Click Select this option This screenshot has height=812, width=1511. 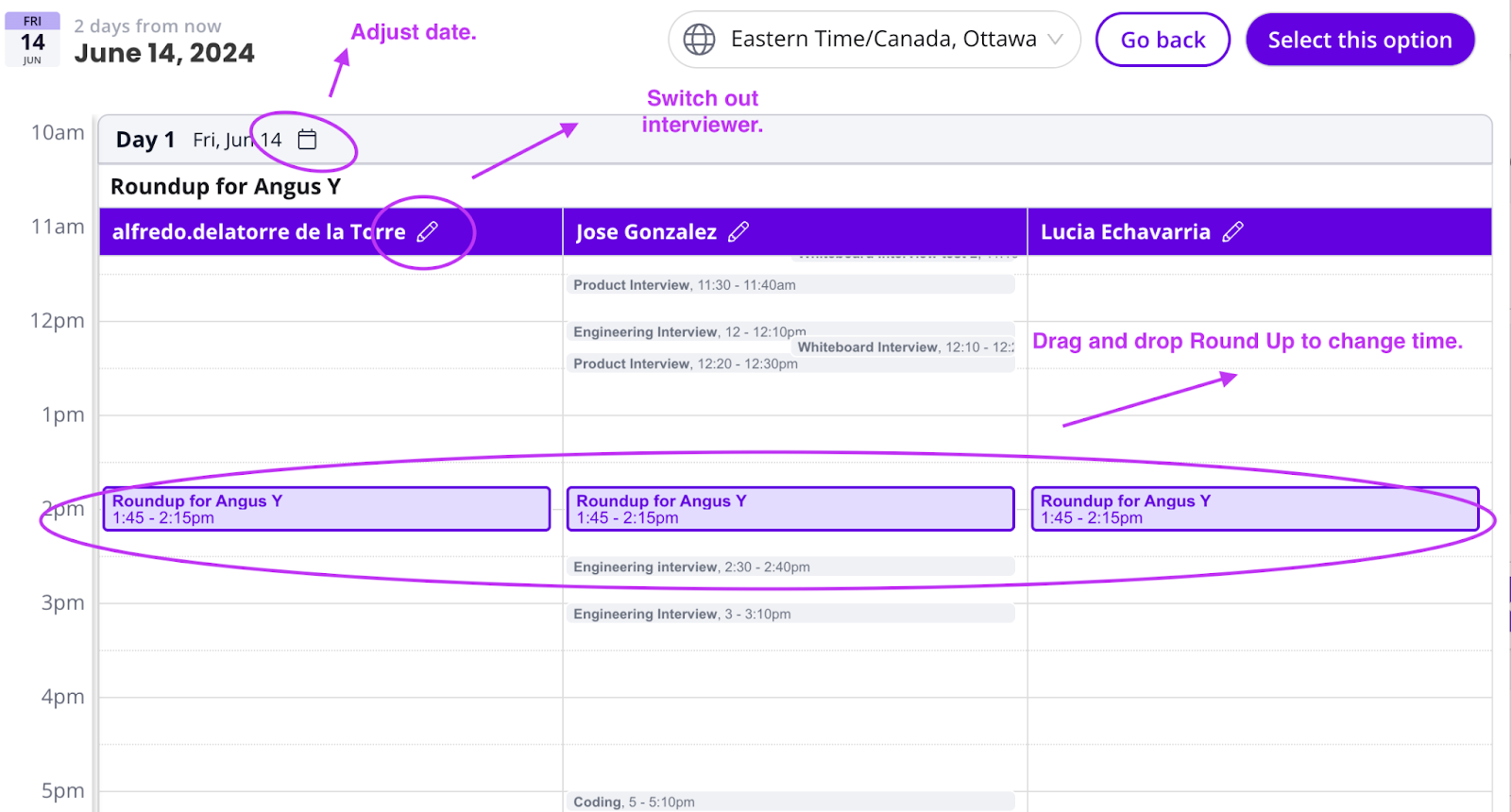[x=1360, y=39]
